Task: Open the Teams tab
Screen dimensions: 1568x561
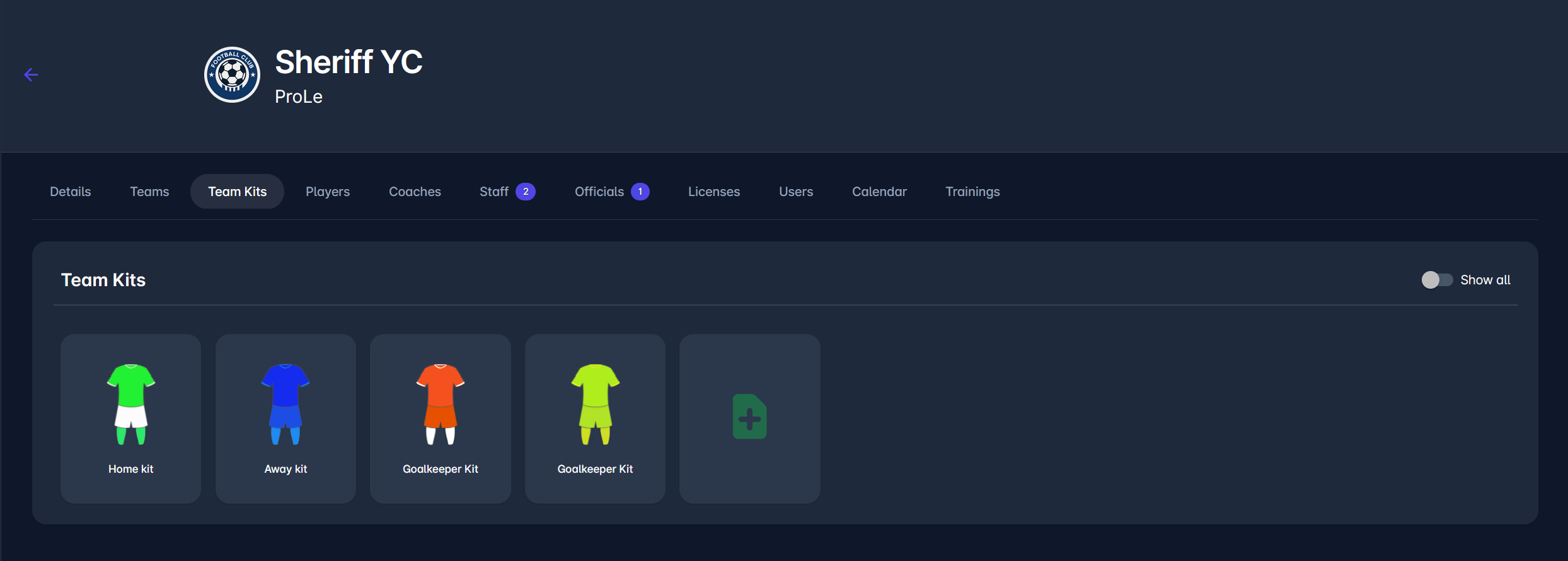Action: tap(149, 192)
